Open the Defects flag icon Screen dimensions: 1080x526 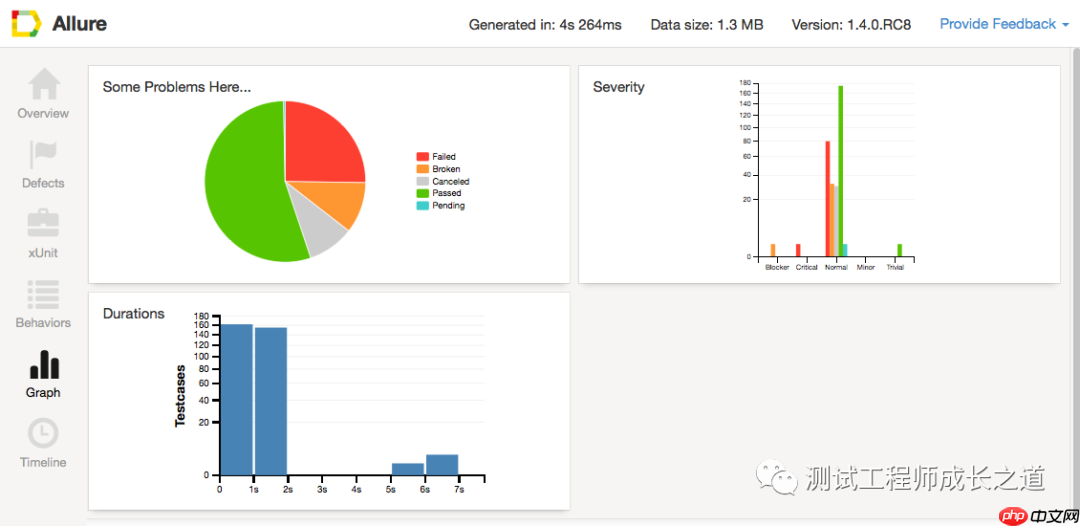point(43,155)
